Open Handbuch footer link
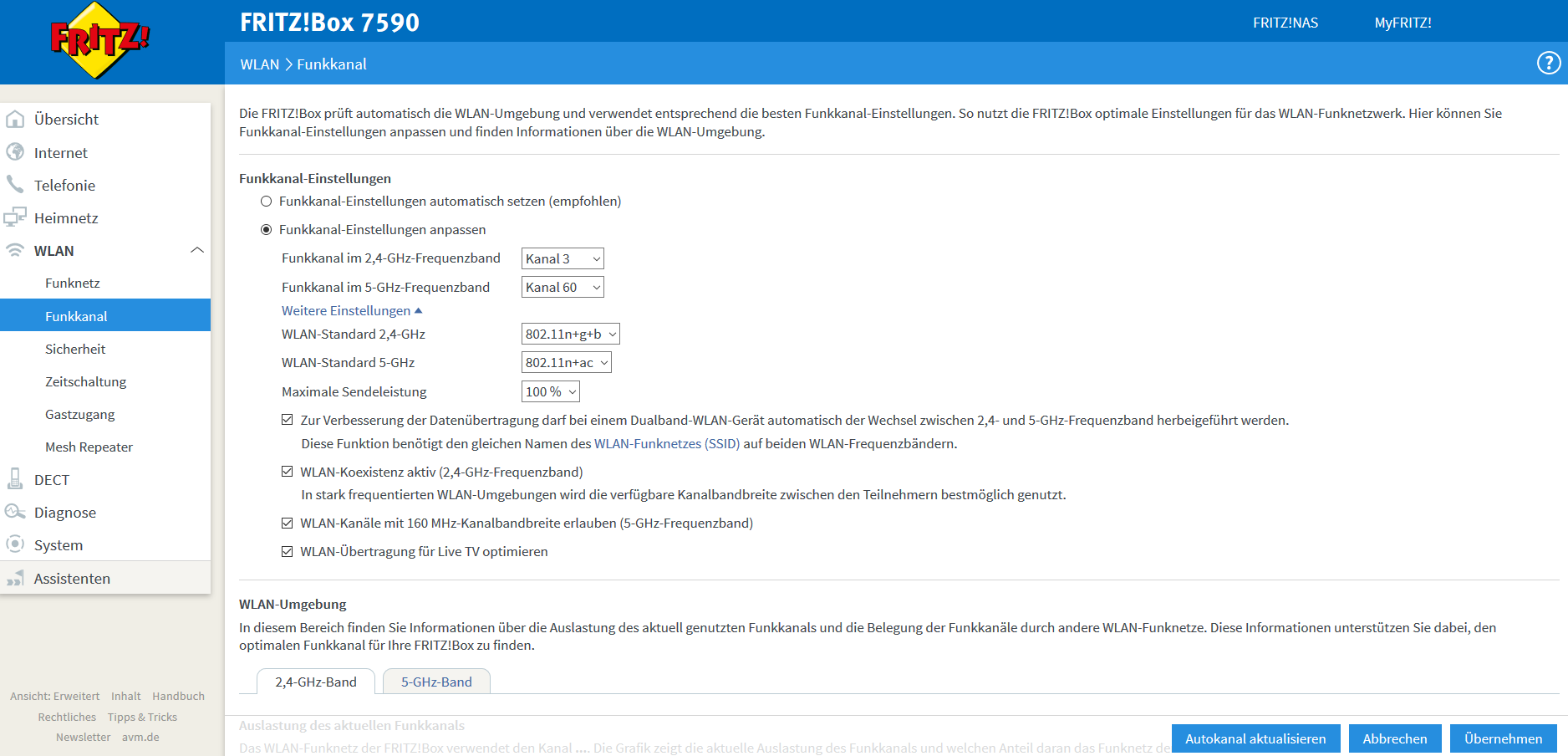 tap(178, 696)
